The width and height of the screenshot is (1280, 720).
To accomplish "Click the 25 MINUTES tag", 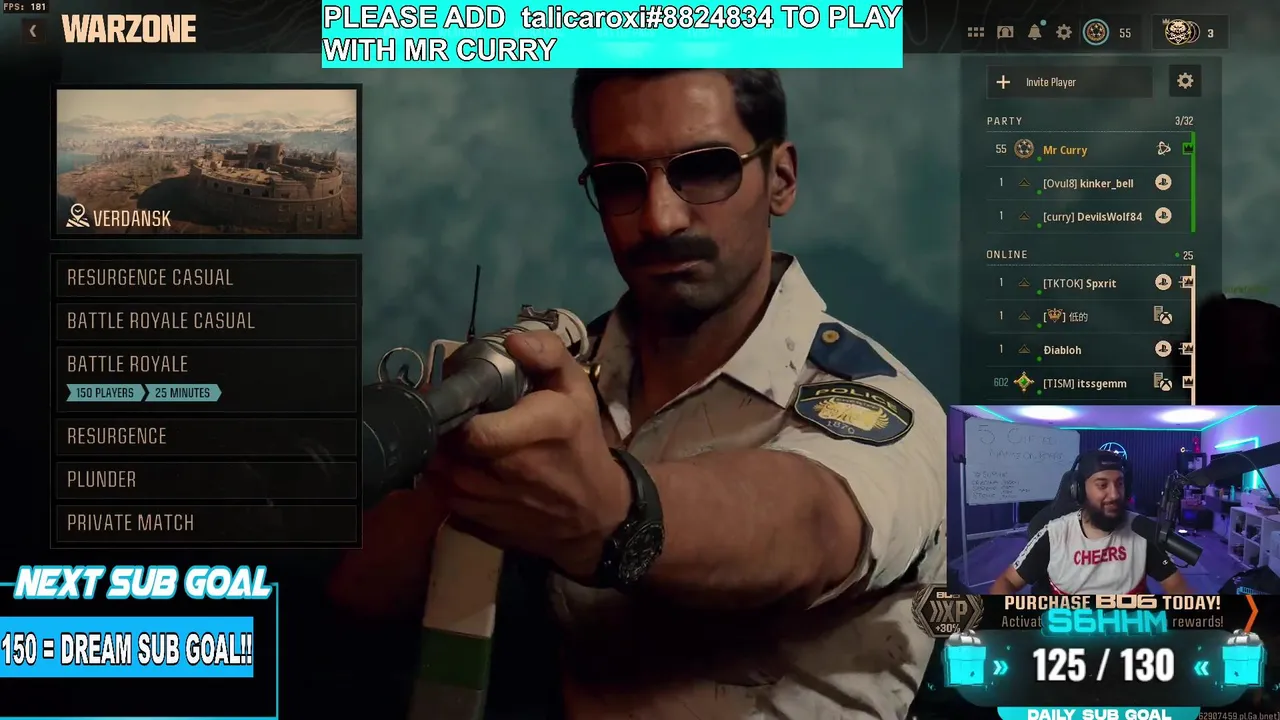I will [182, 393].
